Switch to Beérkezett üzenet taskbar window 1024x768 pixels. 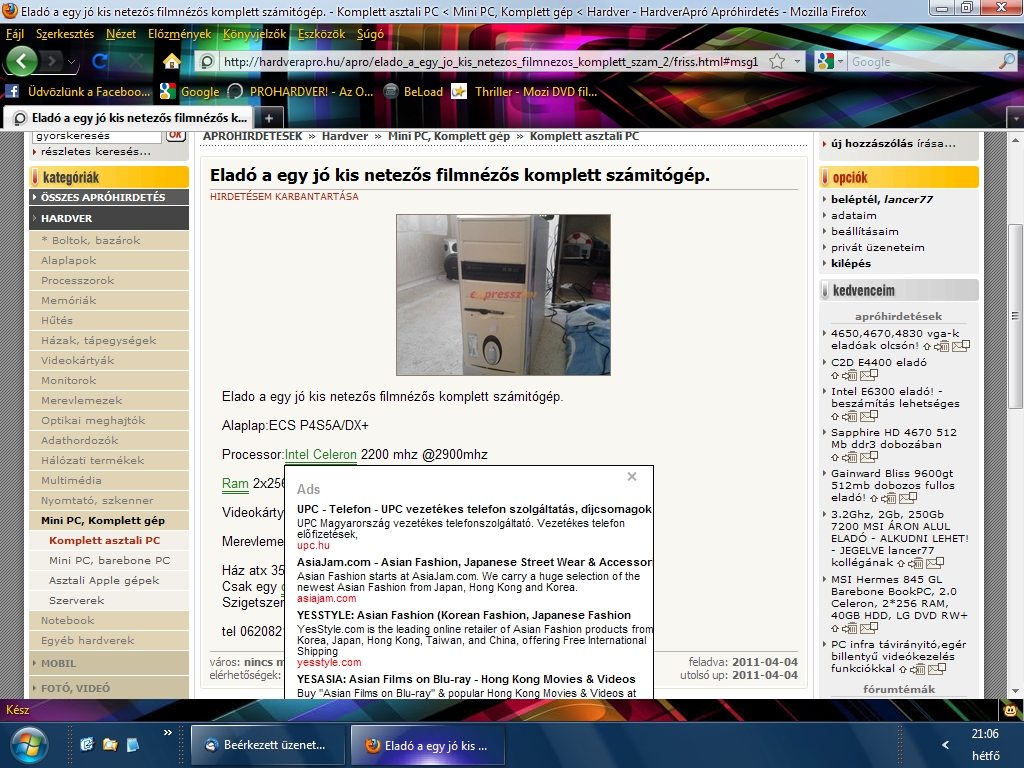[x=268, y=745]
